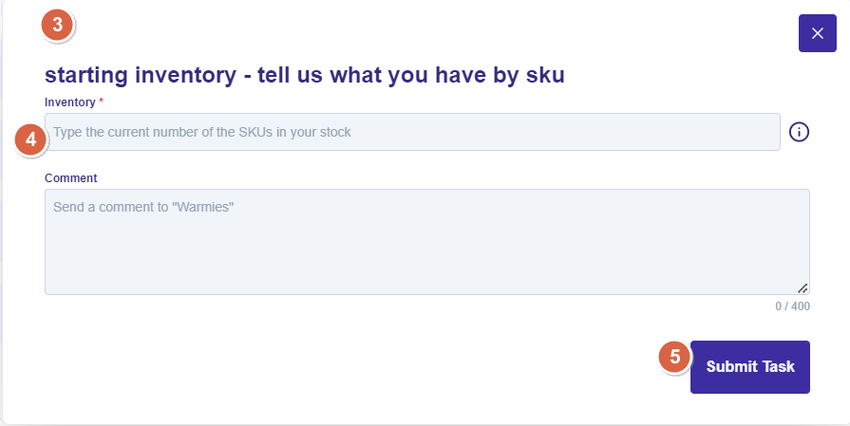Click the "Comment" field label
Screen dimensions: 850x426
click(x=71, y=178)
